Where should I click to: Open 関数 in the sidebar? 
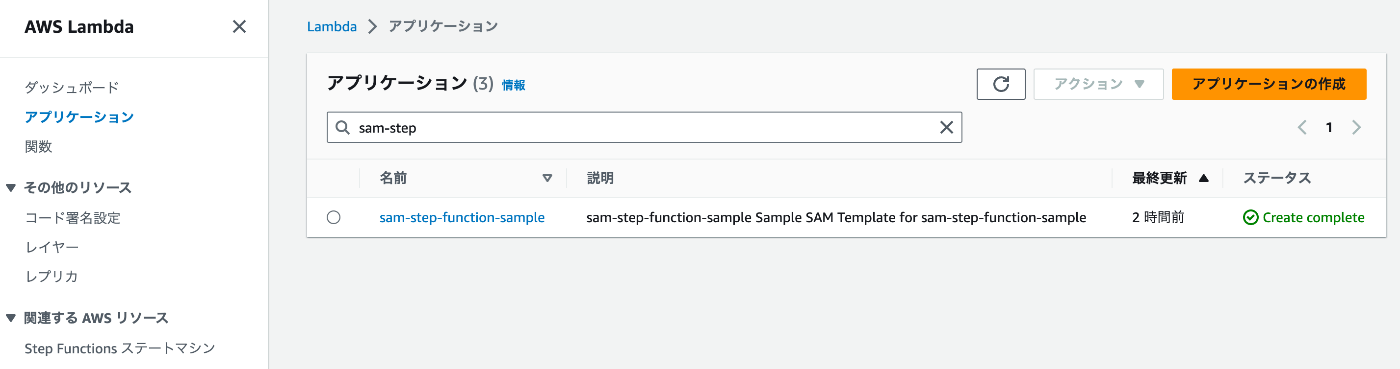pos(38,146)
